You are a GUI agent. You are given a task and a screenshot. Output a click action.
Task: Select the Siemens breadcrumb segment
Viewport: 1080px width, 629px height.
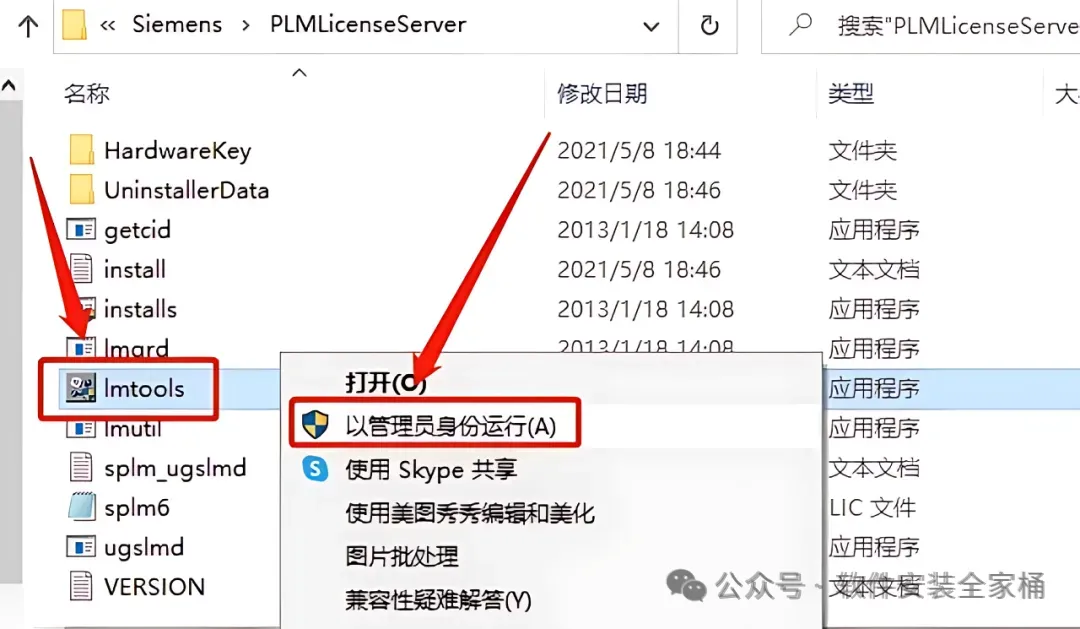pos(177,25)
